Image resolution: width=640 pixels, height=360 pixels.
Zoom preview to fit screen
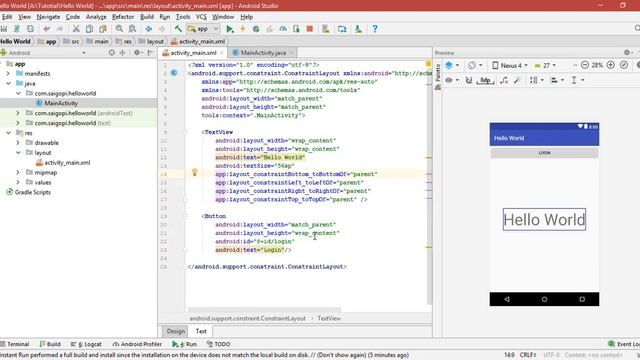624,65
